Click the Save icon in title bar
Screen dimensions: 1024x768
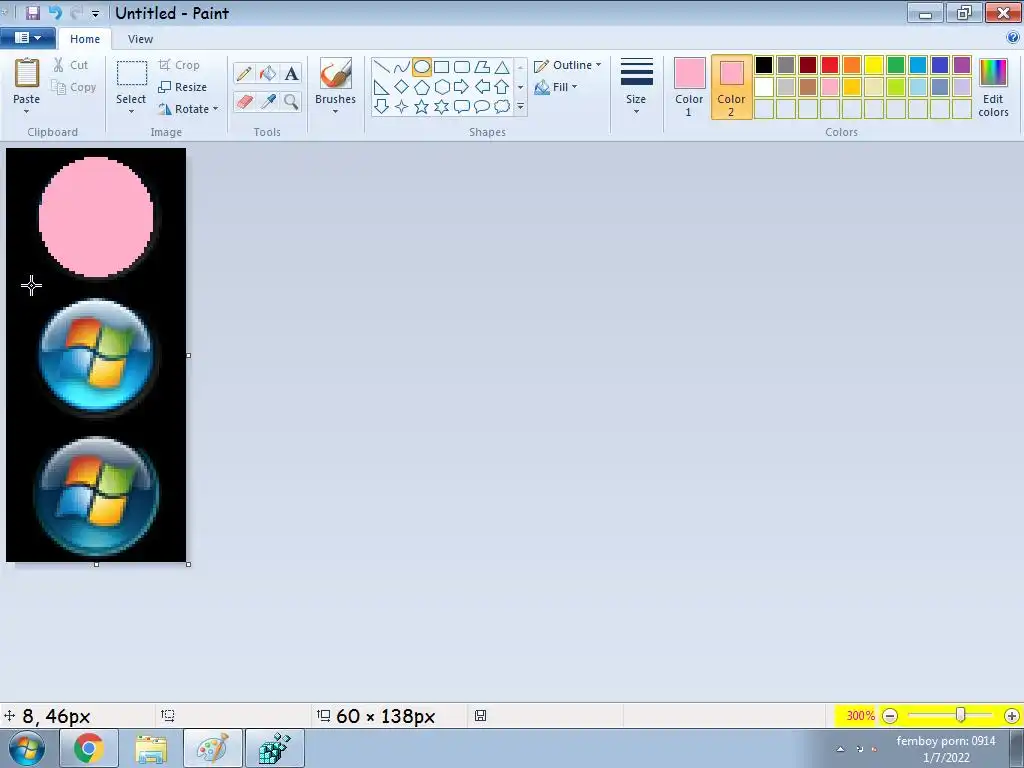coord(32,13)
